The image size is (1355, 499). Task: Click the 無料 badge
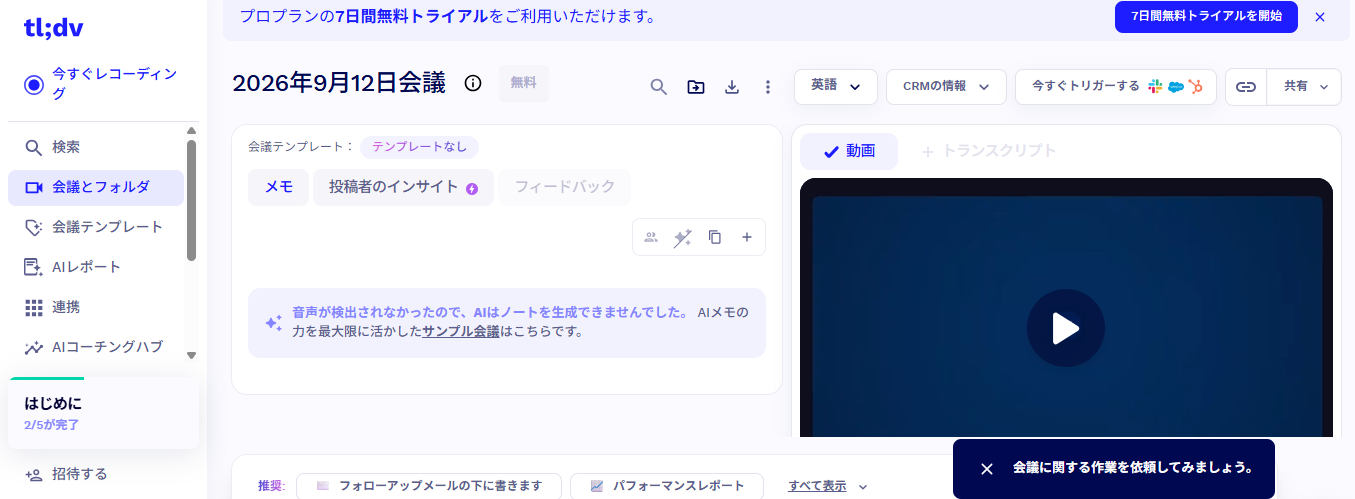pos(524,83)
